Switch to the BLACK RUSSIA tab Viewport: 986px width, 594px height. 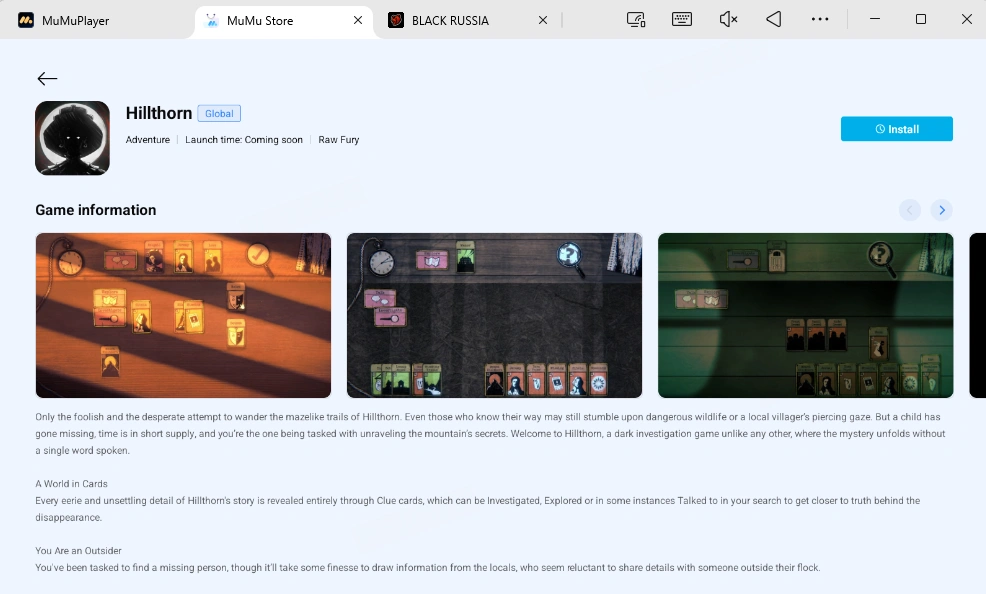[x=467, y=21]
